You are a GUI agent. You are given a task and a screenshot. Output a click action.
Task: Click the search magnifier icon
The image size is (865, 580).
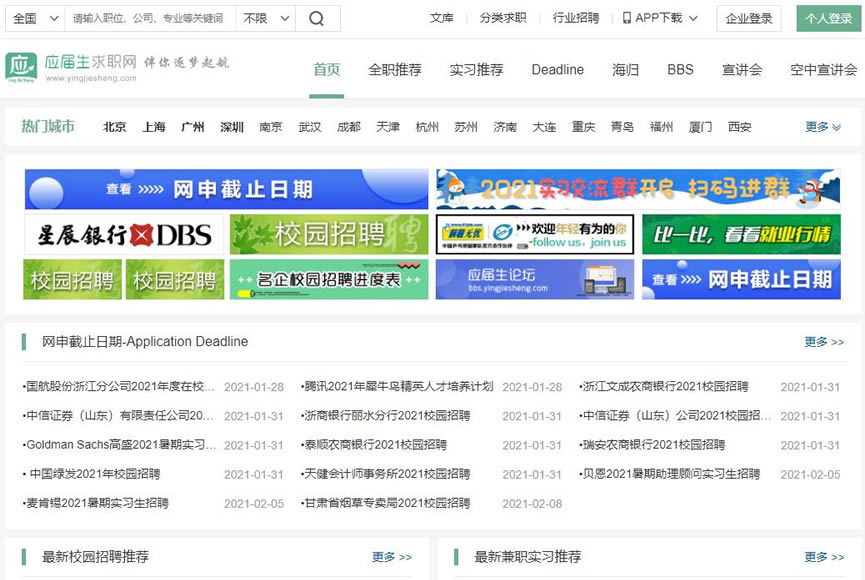tap(317, 19)
